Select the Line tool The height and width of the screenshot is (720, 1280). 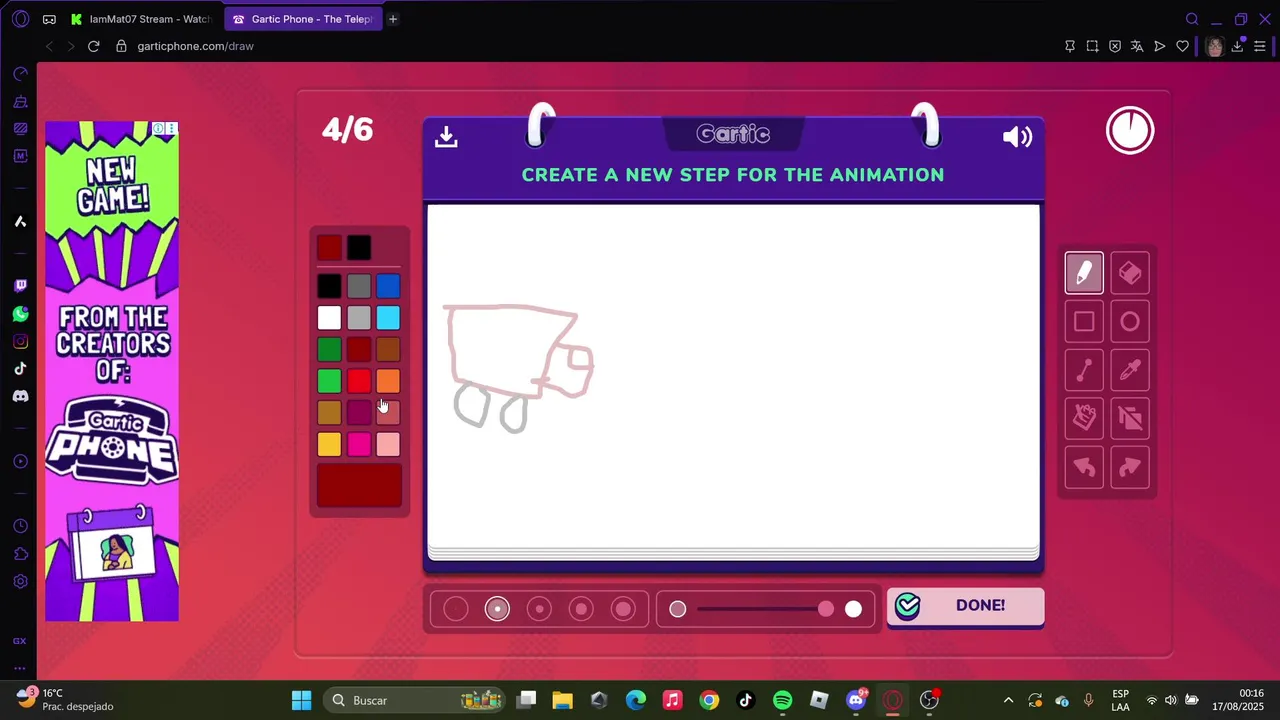[1084, 371]
